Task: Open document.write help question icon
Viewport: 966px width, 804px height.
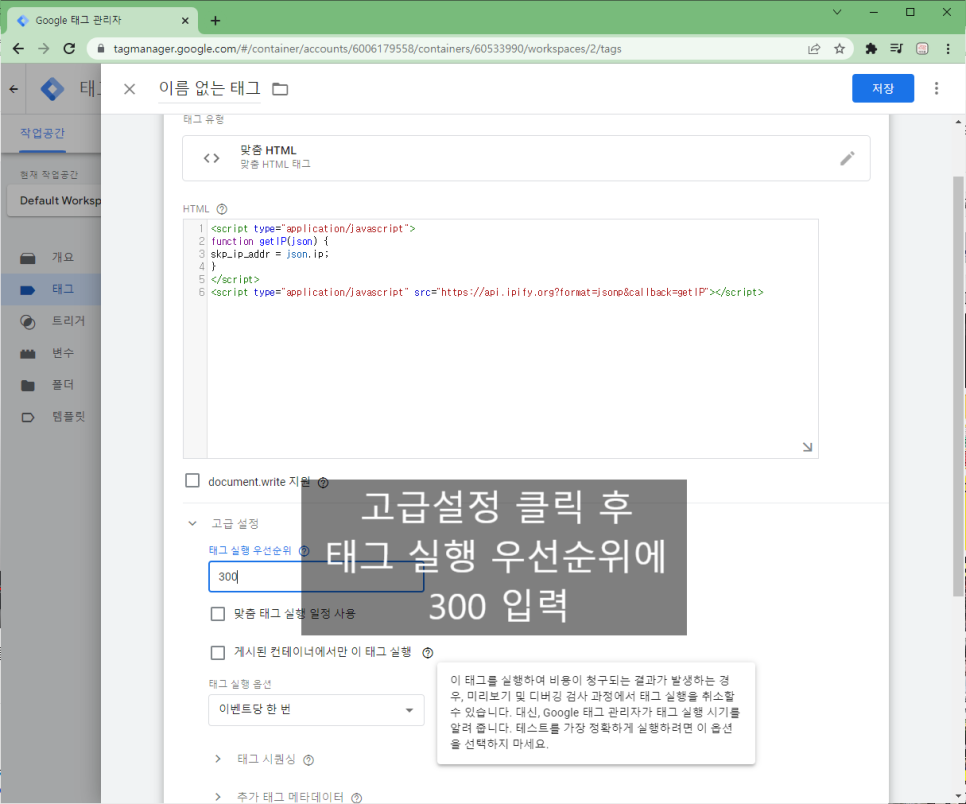Action: (323, 482)
